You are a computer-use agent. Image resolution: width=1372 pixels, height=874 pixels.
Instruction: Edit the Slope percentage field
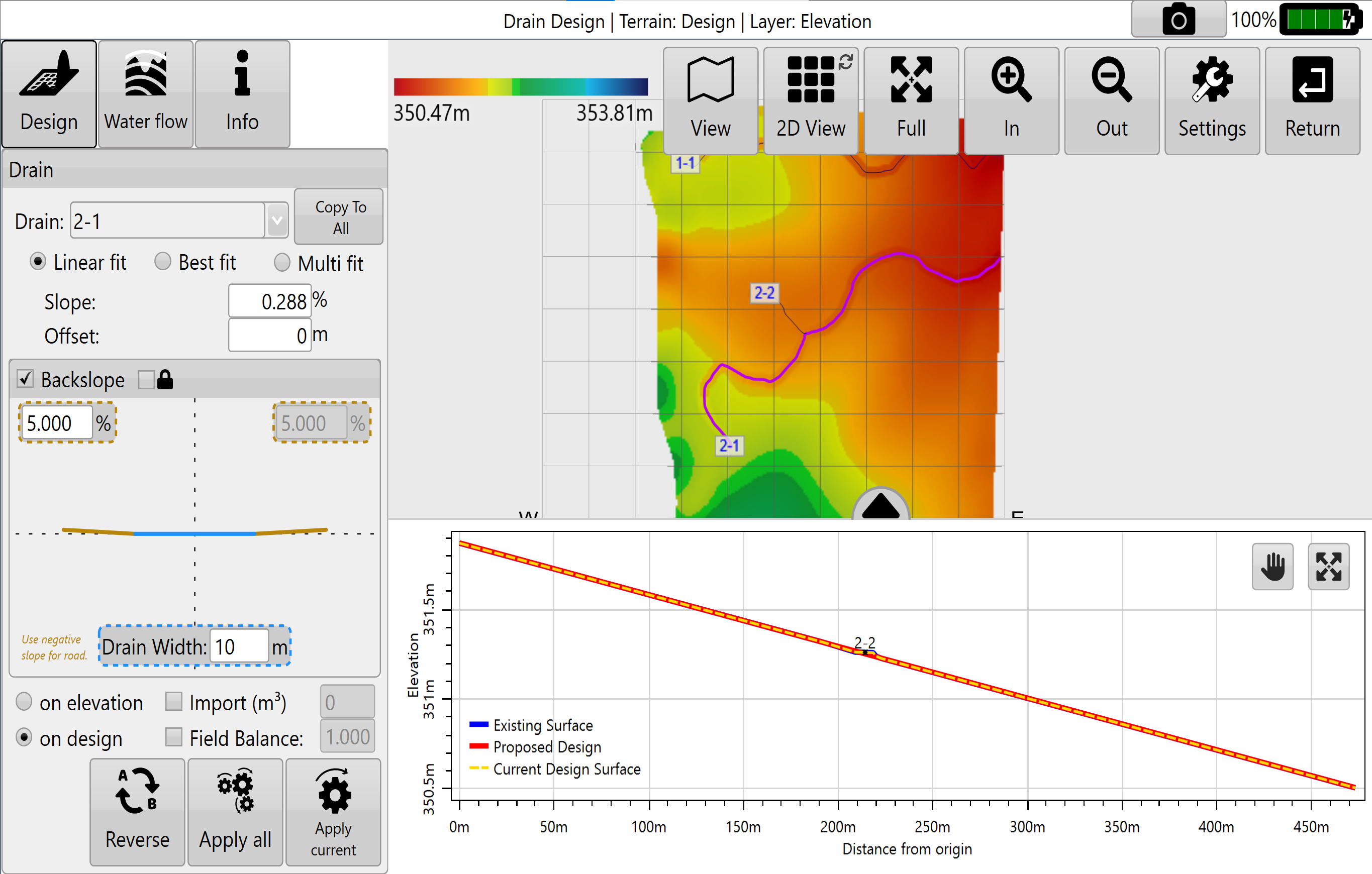(270, 301)
